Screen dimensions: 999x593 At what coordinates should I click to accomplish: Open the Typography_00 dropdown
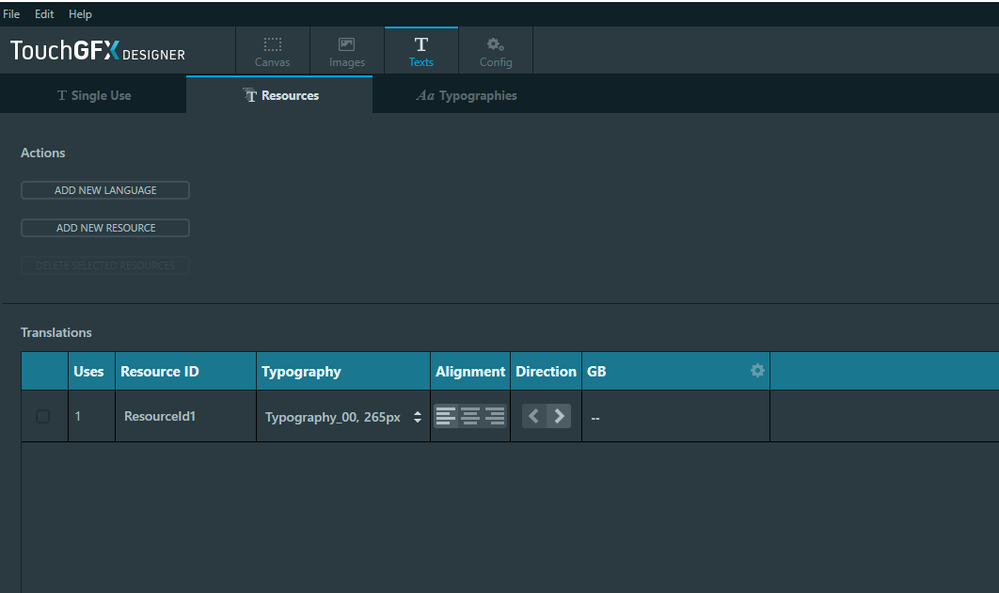pos(343,417)
